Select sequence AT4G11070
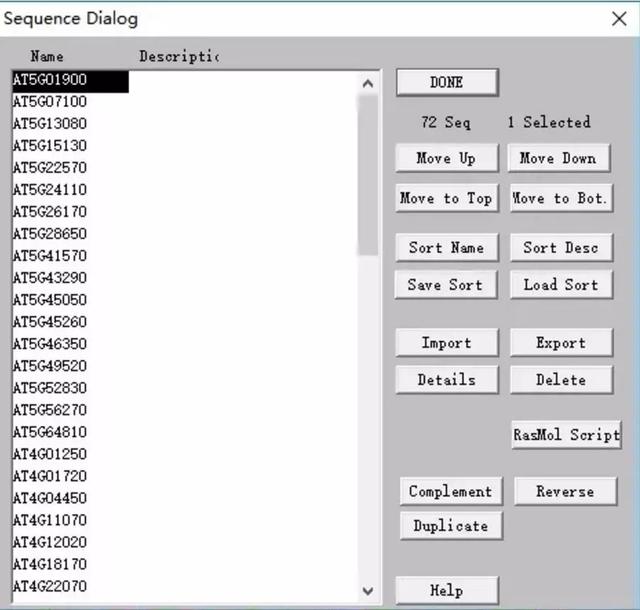640x610 pixels. click(50, 521)
